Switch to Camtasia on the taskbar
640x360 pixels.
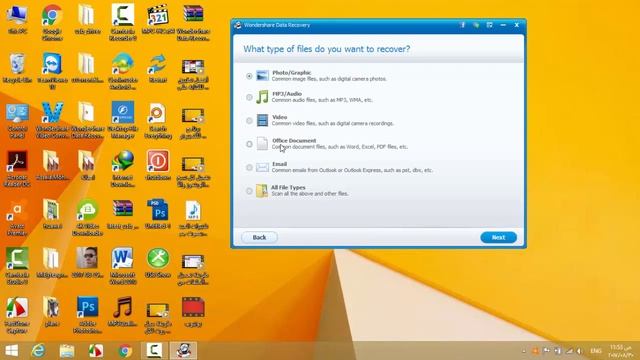click(x=154, y=351)
